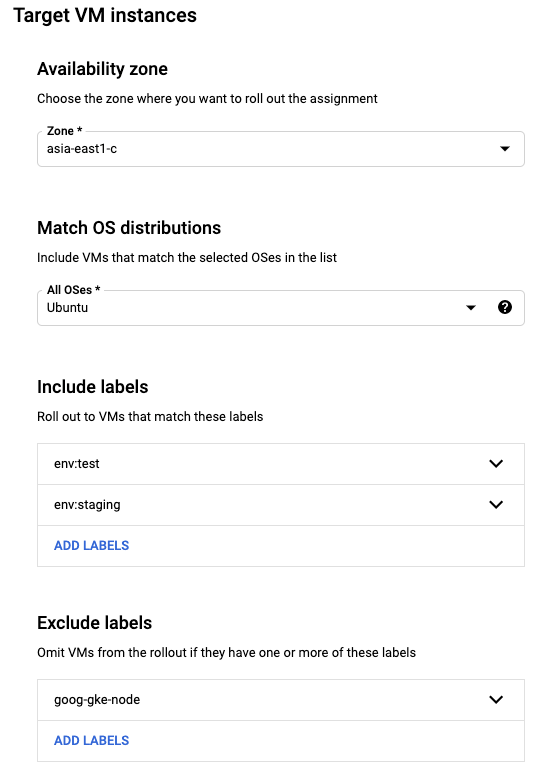Viewport: 534px width, 775px height.
Task: Expand the env:staging label chevron
Action: pos(496,505)
